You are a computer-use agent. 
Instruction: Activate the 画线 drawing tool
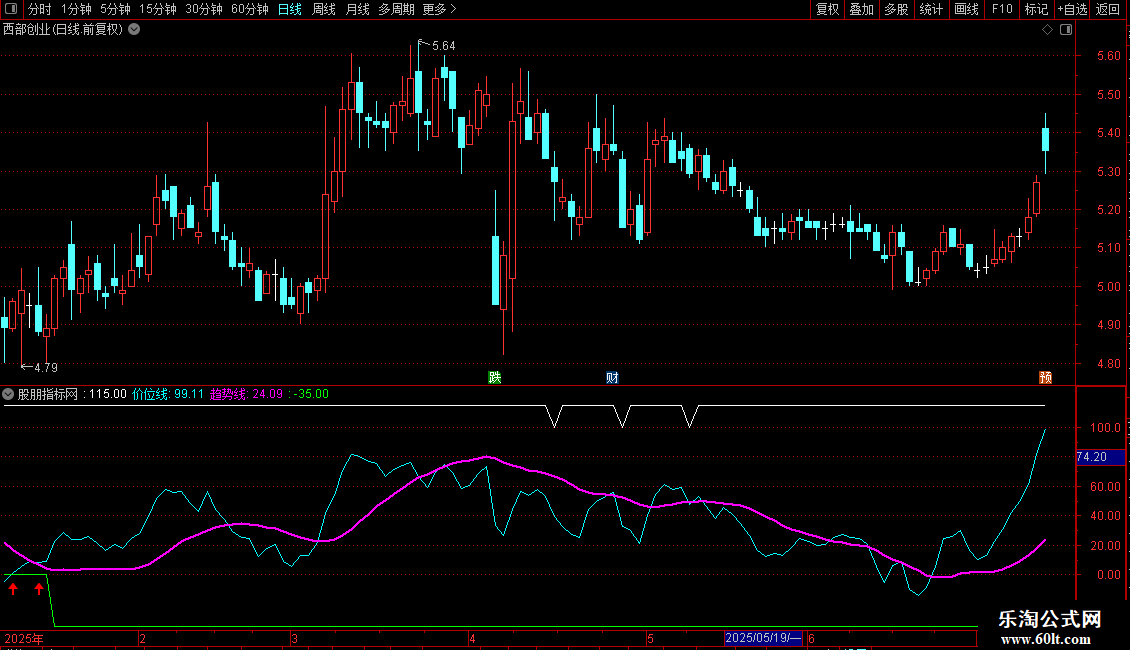(x=966, y=9)
